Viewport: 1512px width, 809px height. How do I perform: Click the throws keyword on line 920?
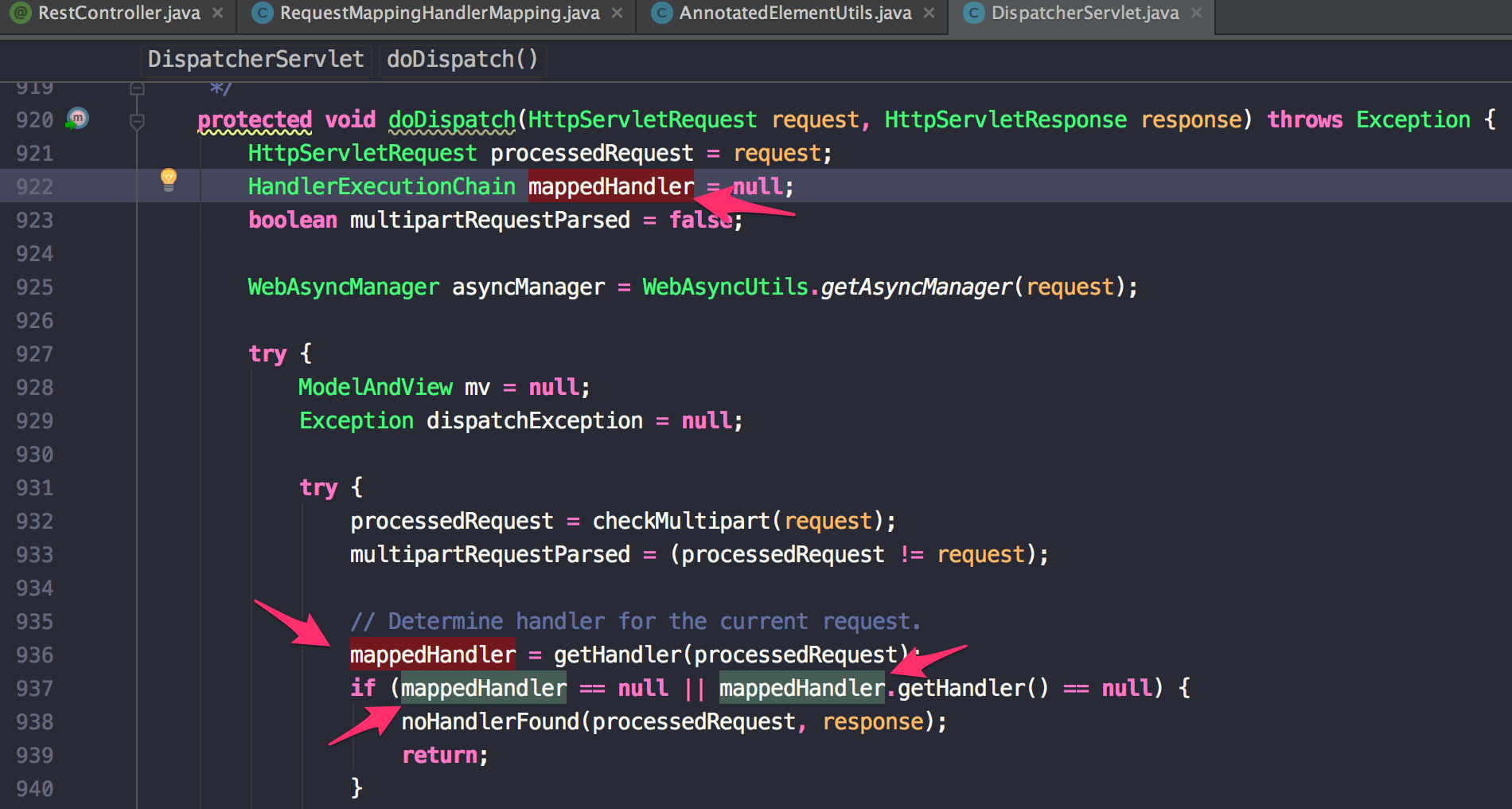(1305, 119)
